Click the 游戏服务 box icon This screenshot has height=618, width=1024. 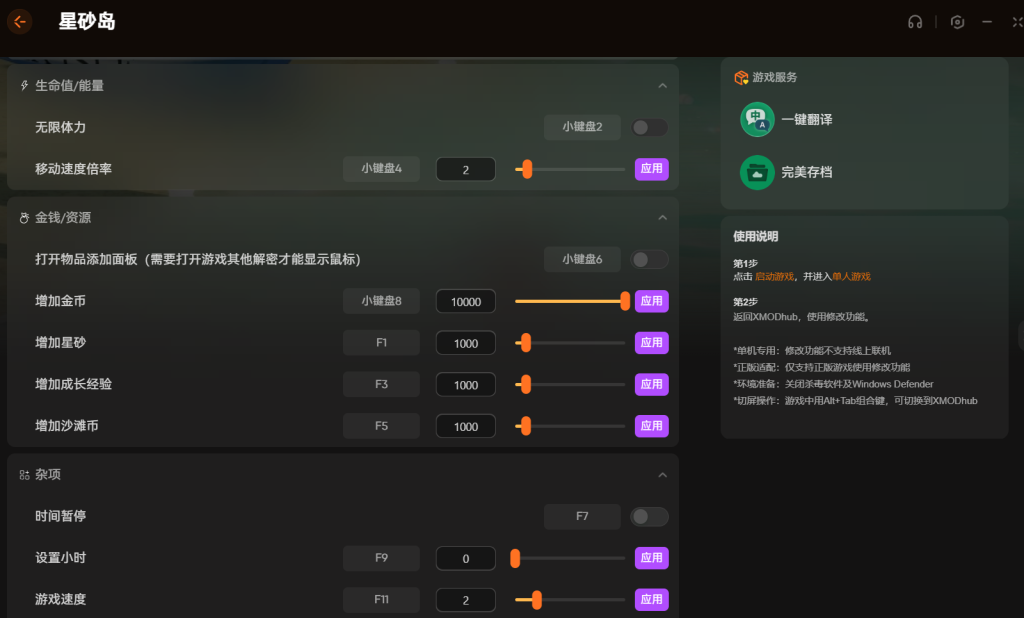[x=741, y=78]
